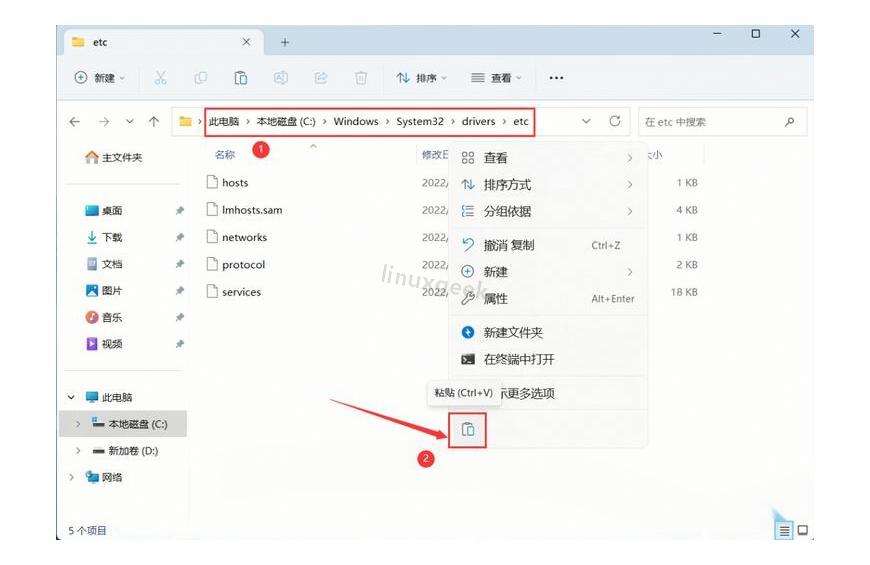Choose Properties in context menu
Image resolution: width=870 pixels, height=565 pixels.
[548, 299]
